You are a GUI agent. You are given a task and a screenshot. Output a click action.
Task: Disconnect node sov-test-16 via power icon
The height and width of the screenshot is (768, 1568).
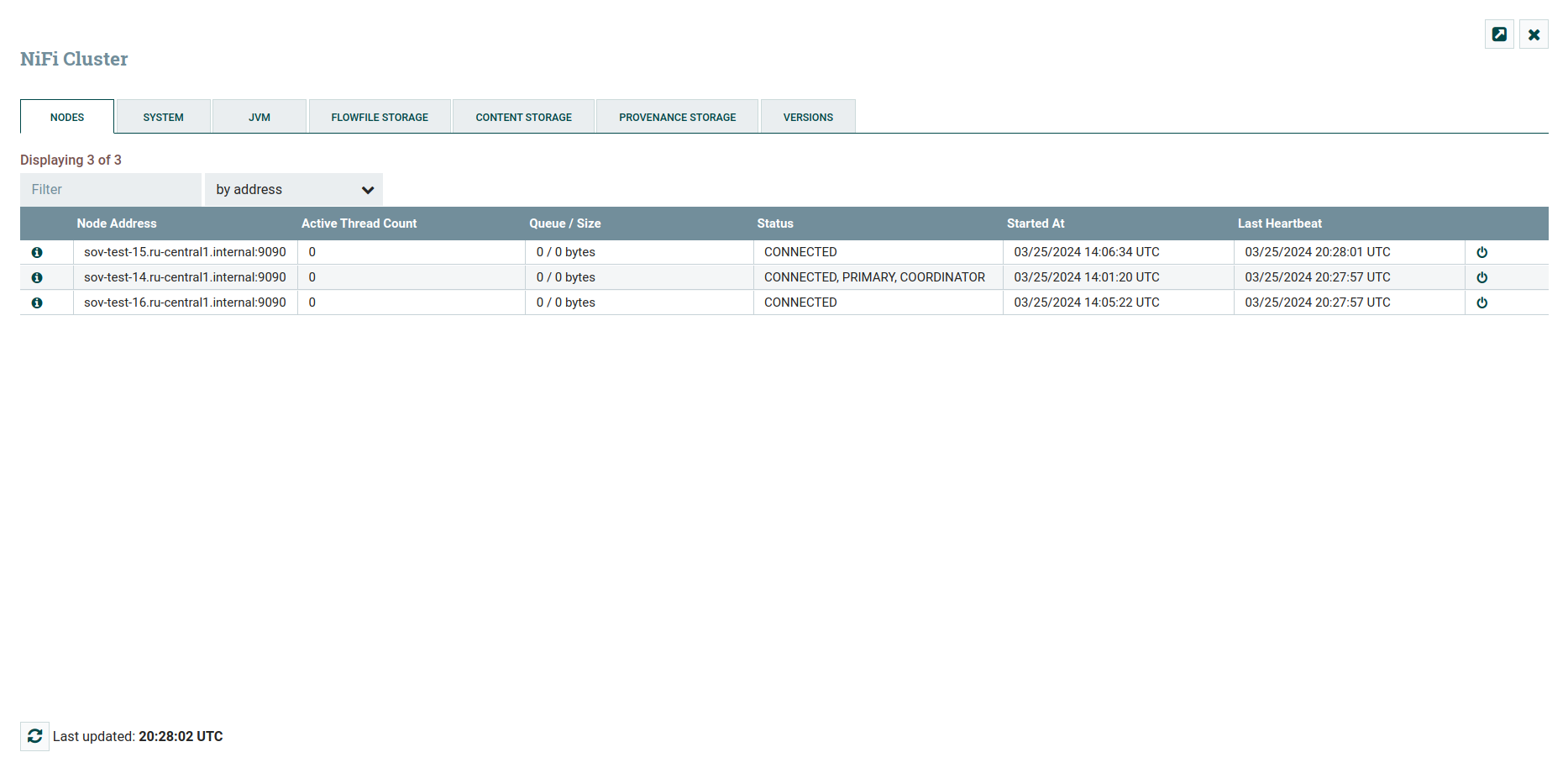(x=1482, y=302)
